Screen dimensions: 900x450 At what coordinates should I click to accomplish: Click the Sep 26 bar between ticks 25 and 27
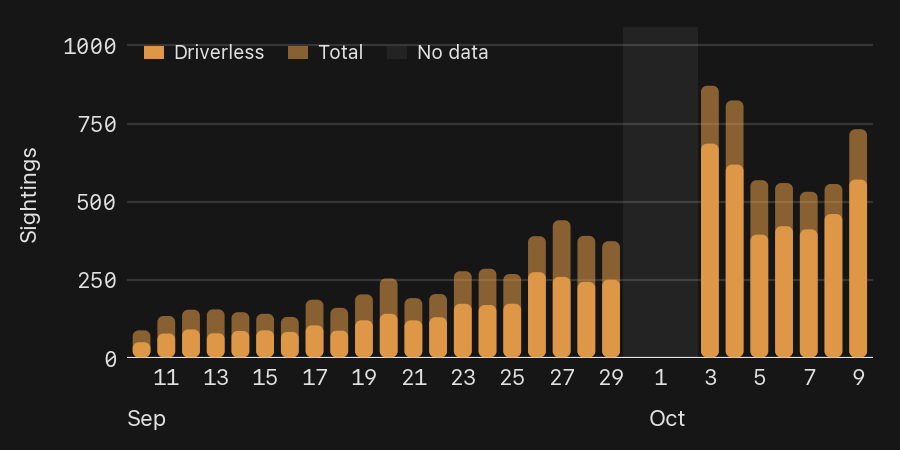[537, 297]
